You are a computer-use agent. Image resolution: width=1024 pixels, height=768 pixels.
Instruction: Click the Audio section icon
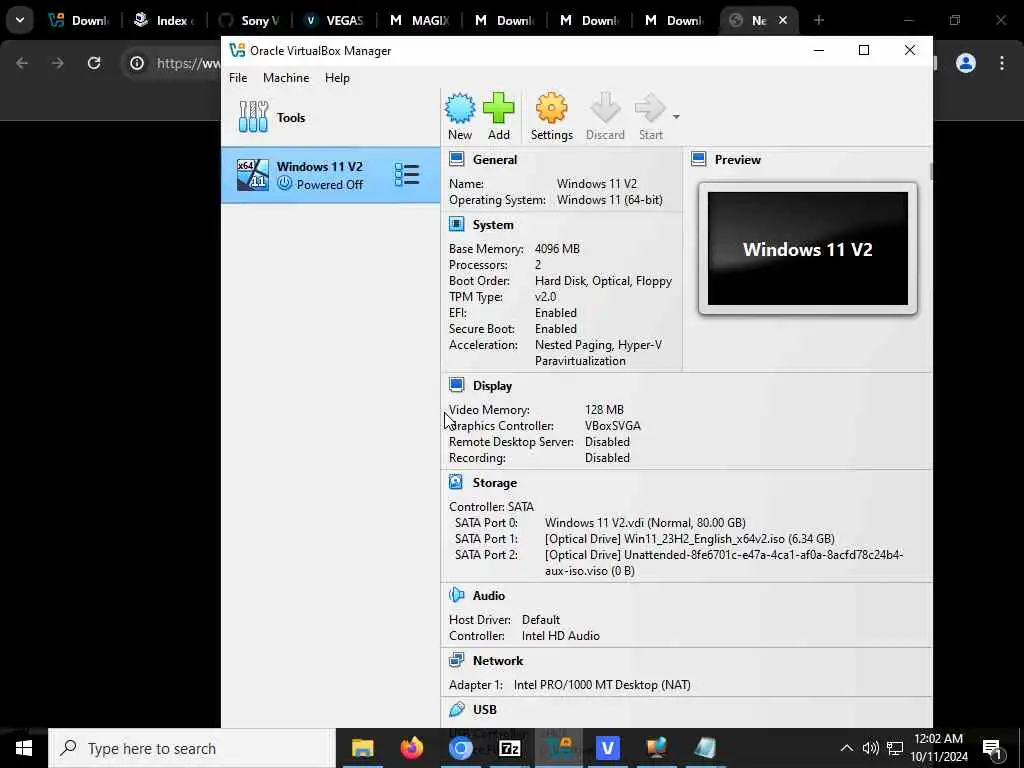point(456,596)
